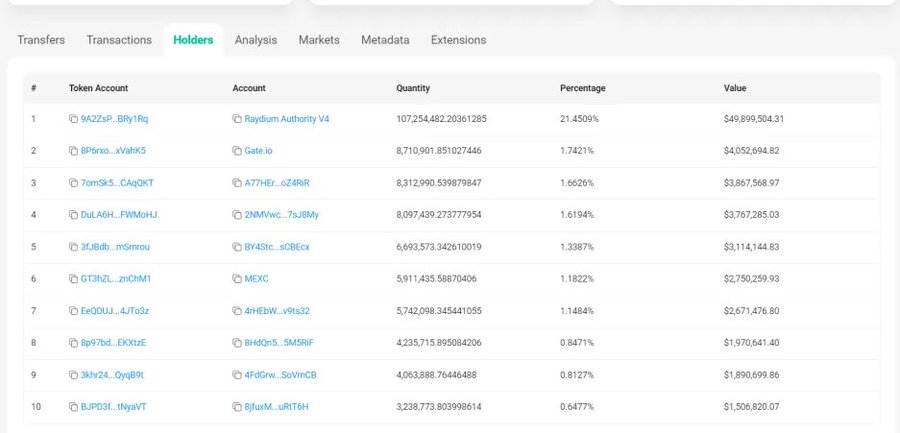
Task: Open the MEXC account page
Action: (x=257, y=279)
